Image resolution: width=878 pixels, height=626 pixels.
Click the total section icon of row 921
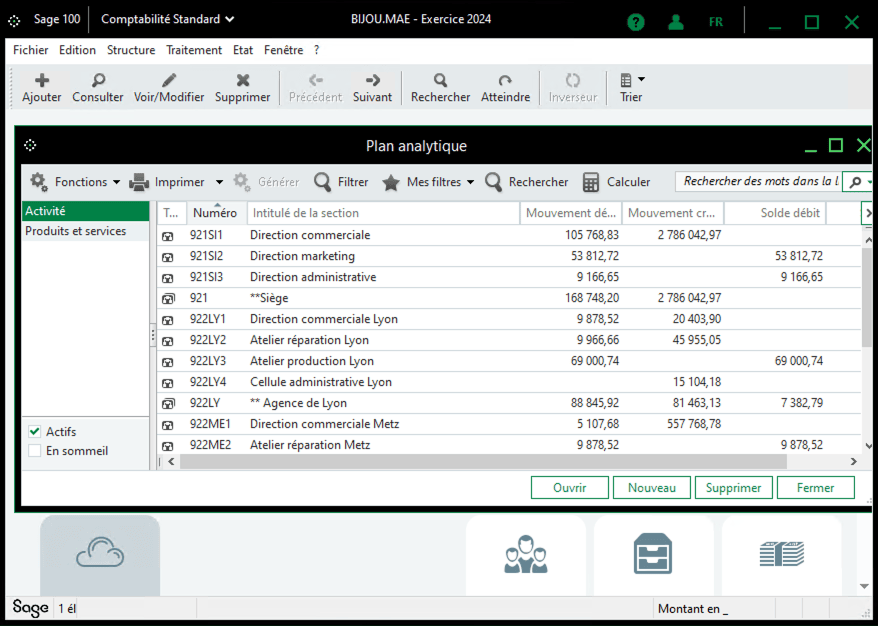(168, 299)
